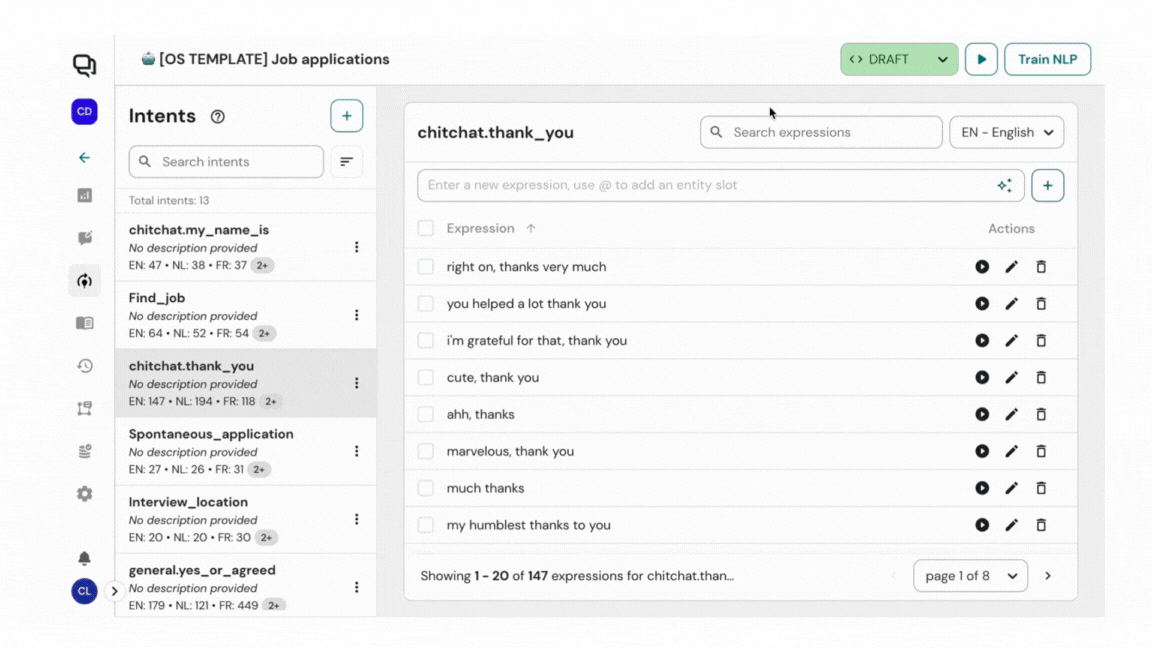
Task: Select the 'ahh, thanks' expression checkbox
Action: 426,414
